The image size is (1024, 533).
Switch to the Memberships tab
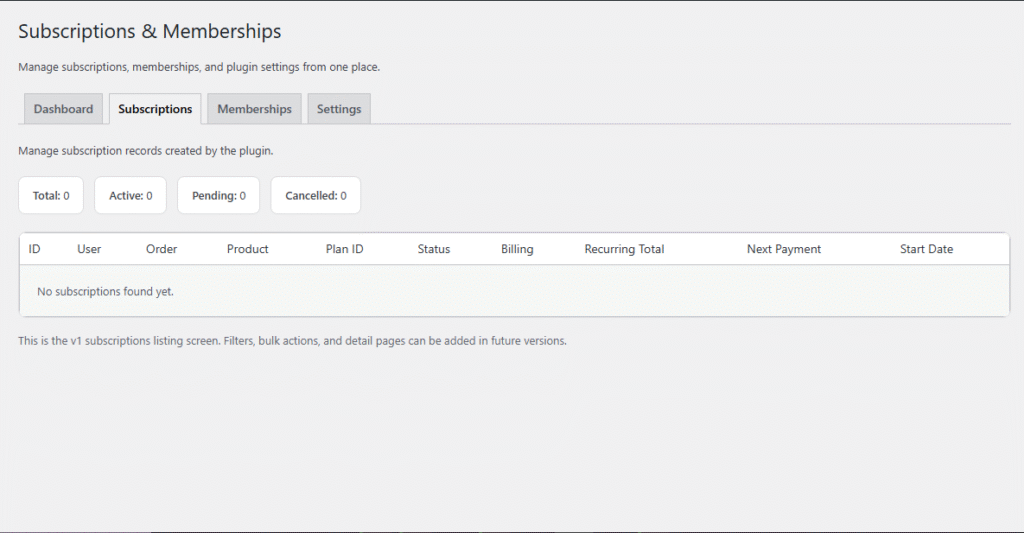pyautogui.click(x=254, y=109)
